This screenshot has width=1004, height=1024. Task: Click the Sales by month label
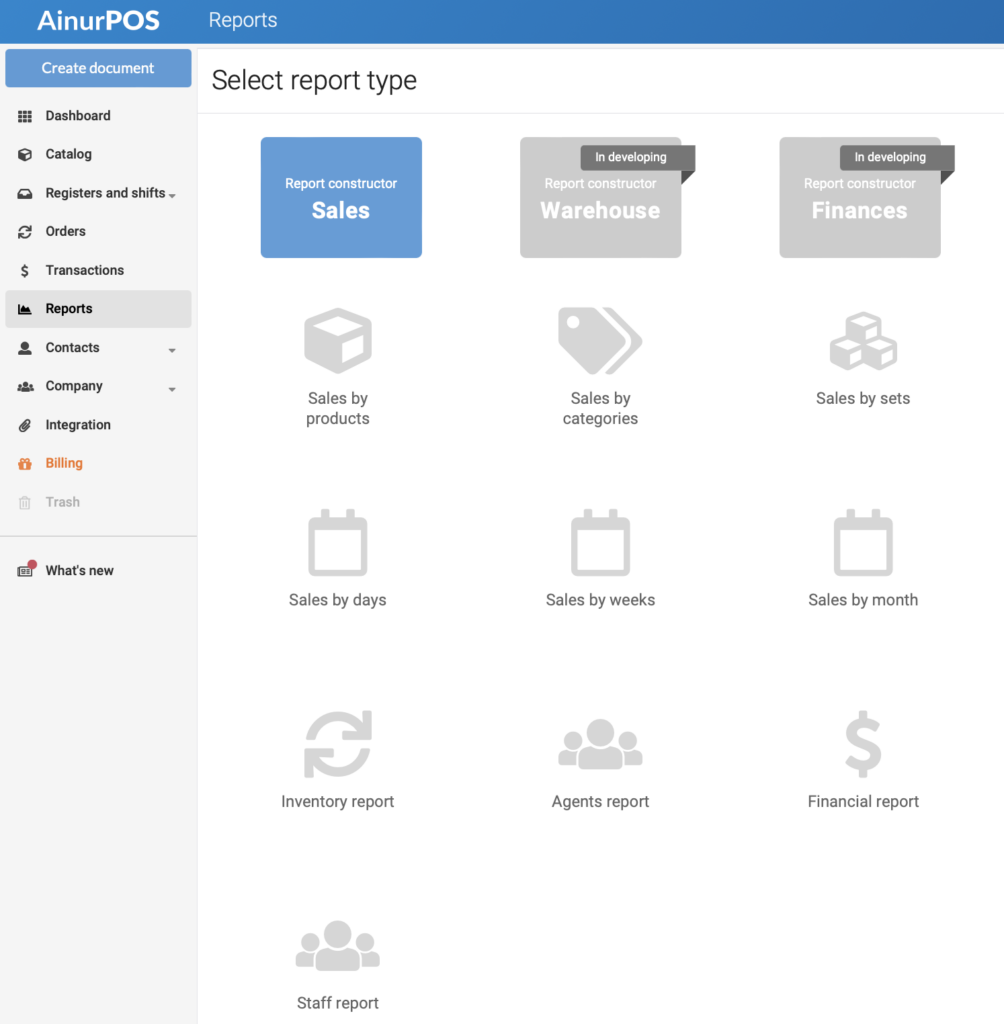pyautogui.click(x=863, y=600)
